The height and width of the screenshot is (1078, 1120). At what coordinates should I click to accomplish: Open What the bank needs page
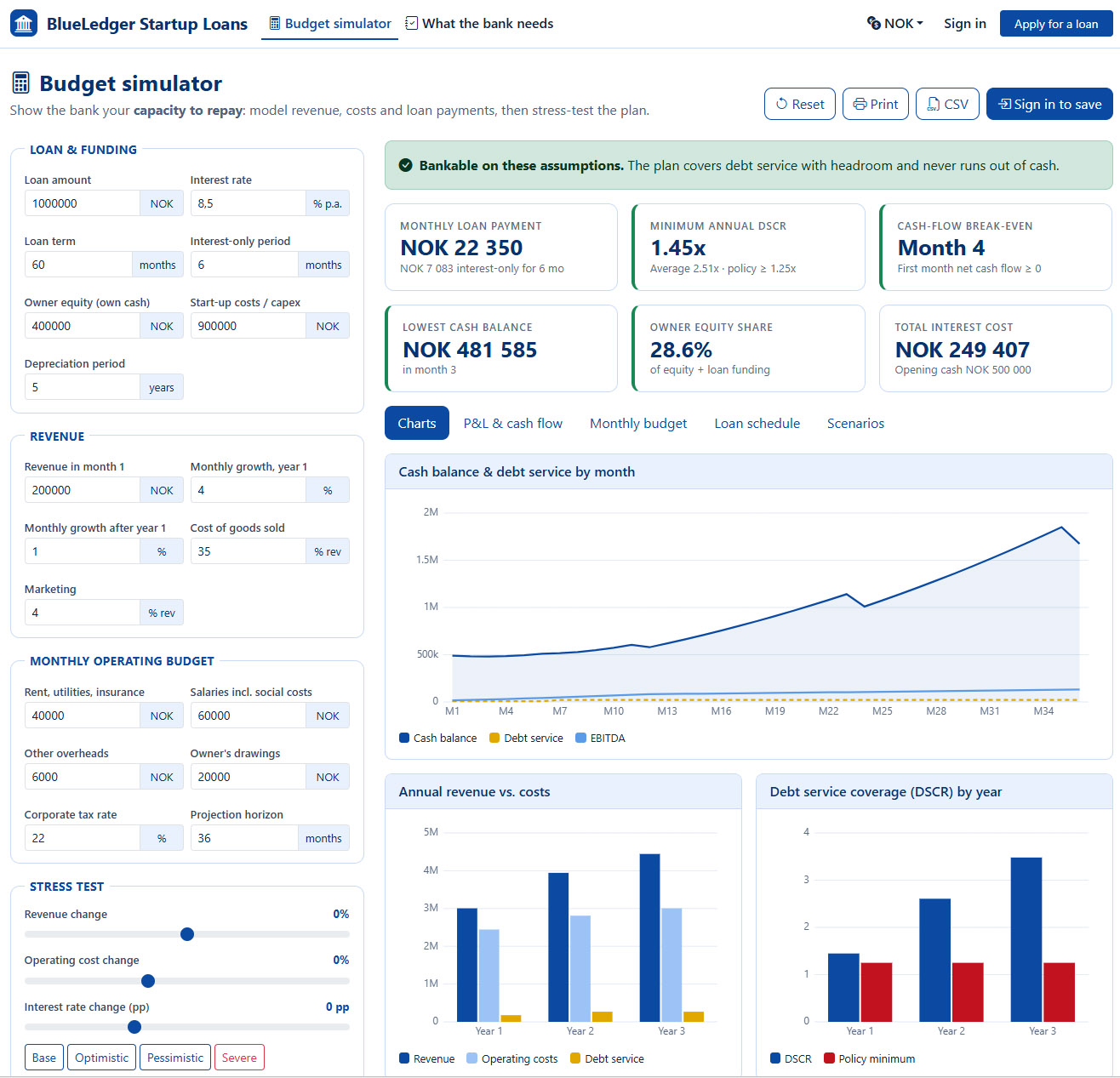[479, 24]
